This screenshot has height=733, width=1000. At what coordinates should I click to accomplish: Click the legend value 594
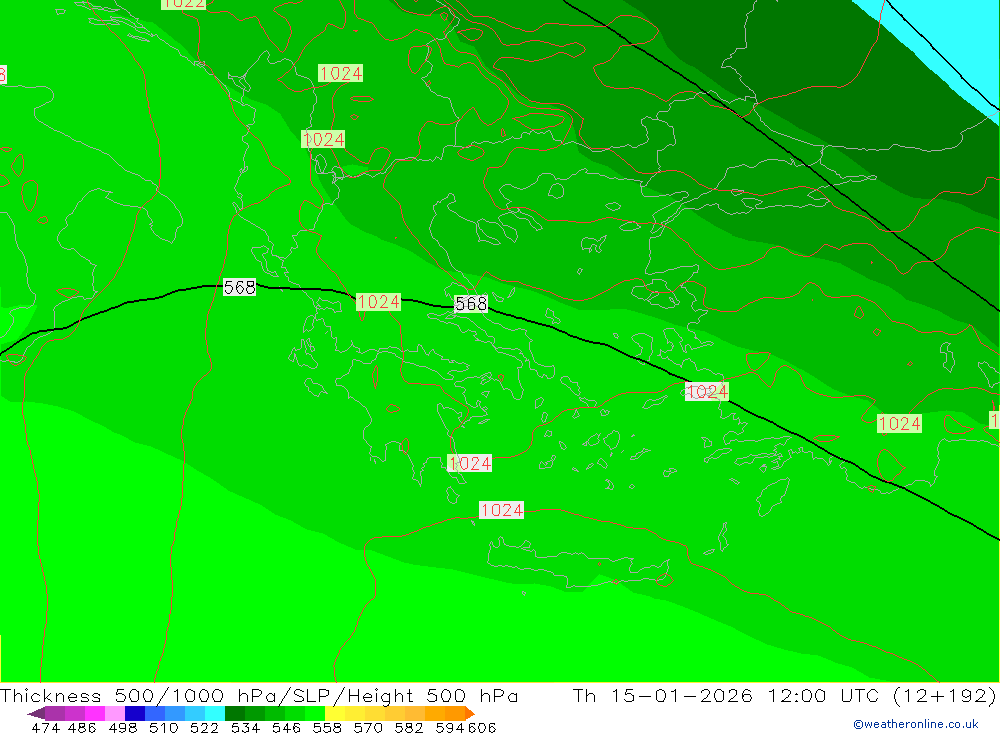click(449, 727)
